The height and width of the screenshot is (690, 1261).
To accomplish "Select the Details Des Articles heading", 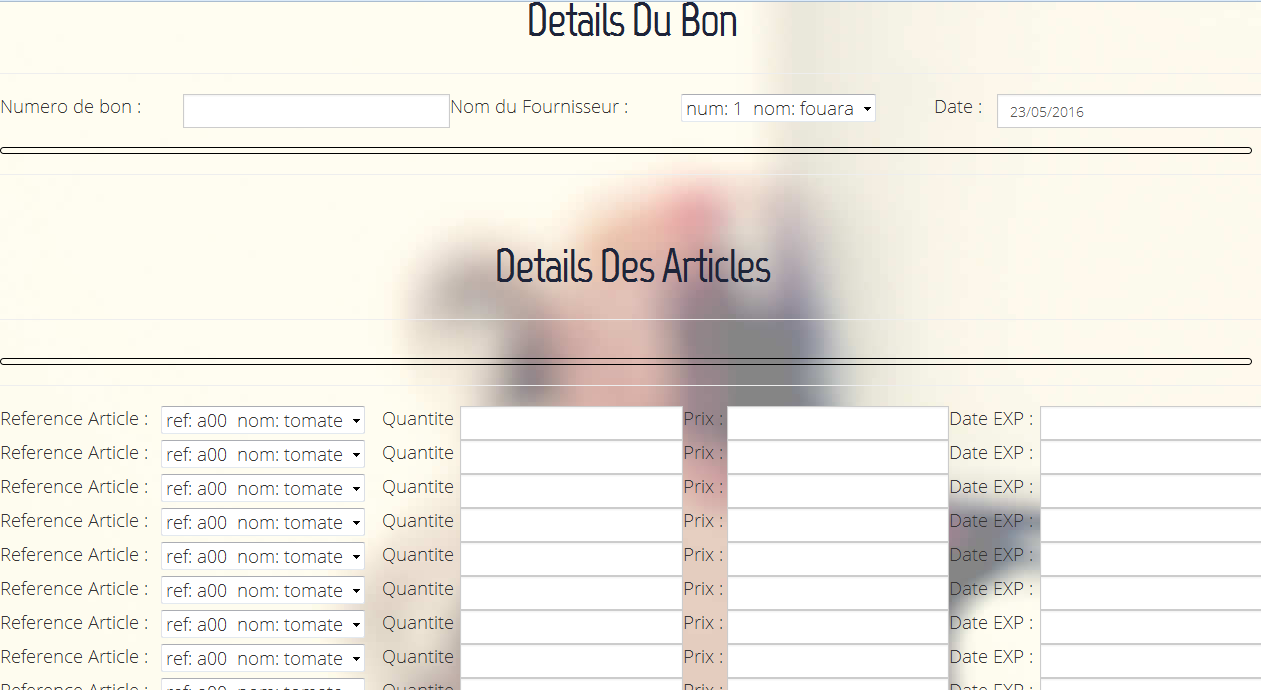I will pos(631,266).
